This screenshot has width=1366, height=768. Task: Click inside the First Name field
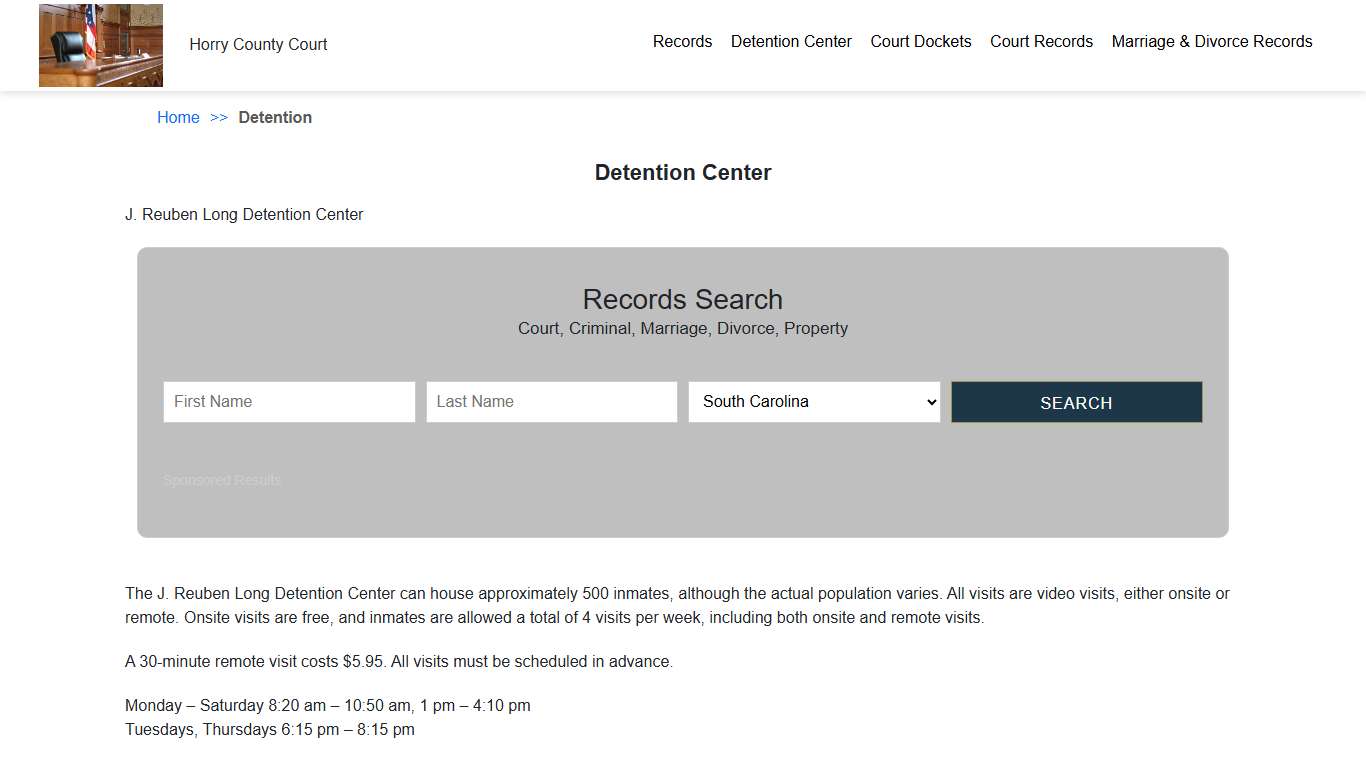288,401
